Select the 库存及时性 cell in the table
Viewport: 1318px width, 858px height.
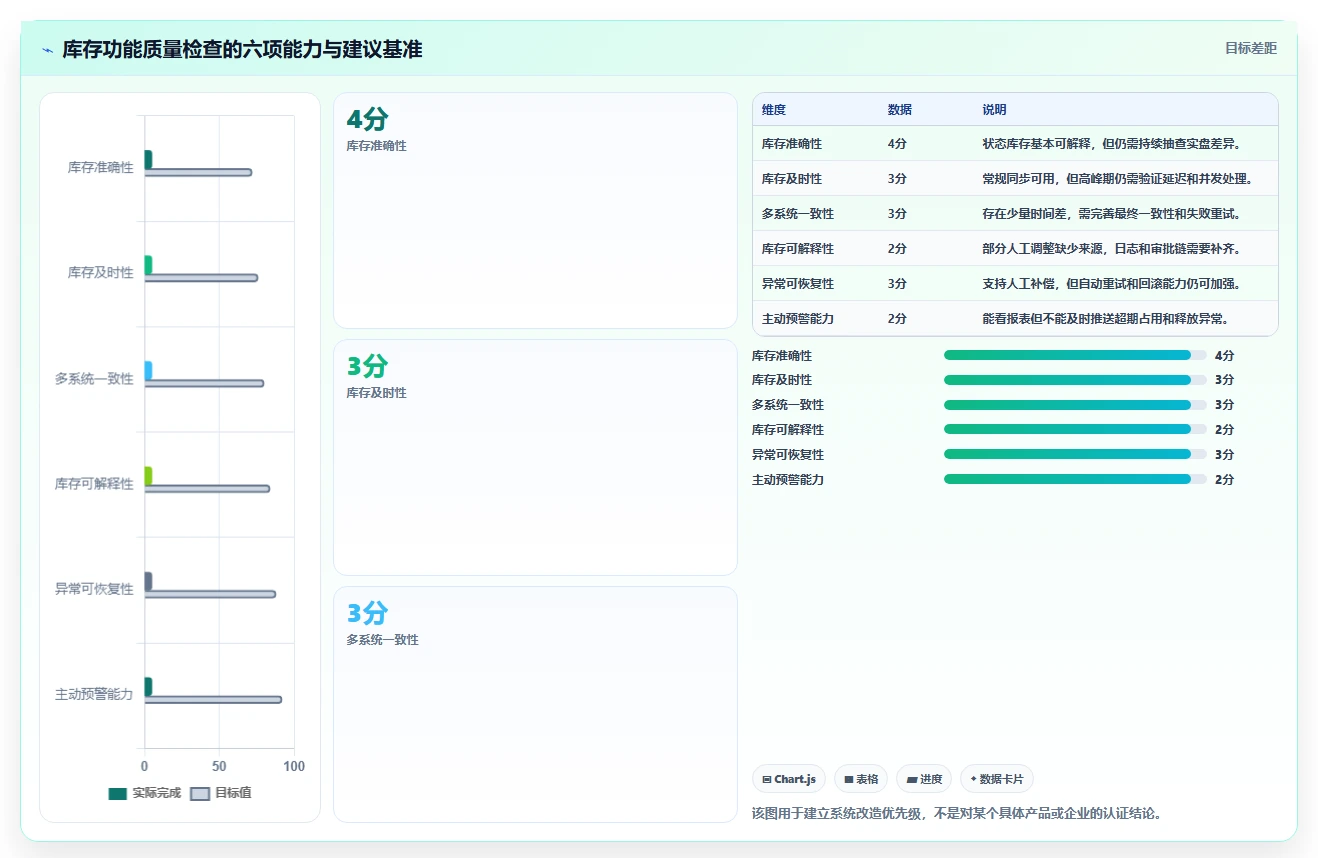(x=792, y=179)
